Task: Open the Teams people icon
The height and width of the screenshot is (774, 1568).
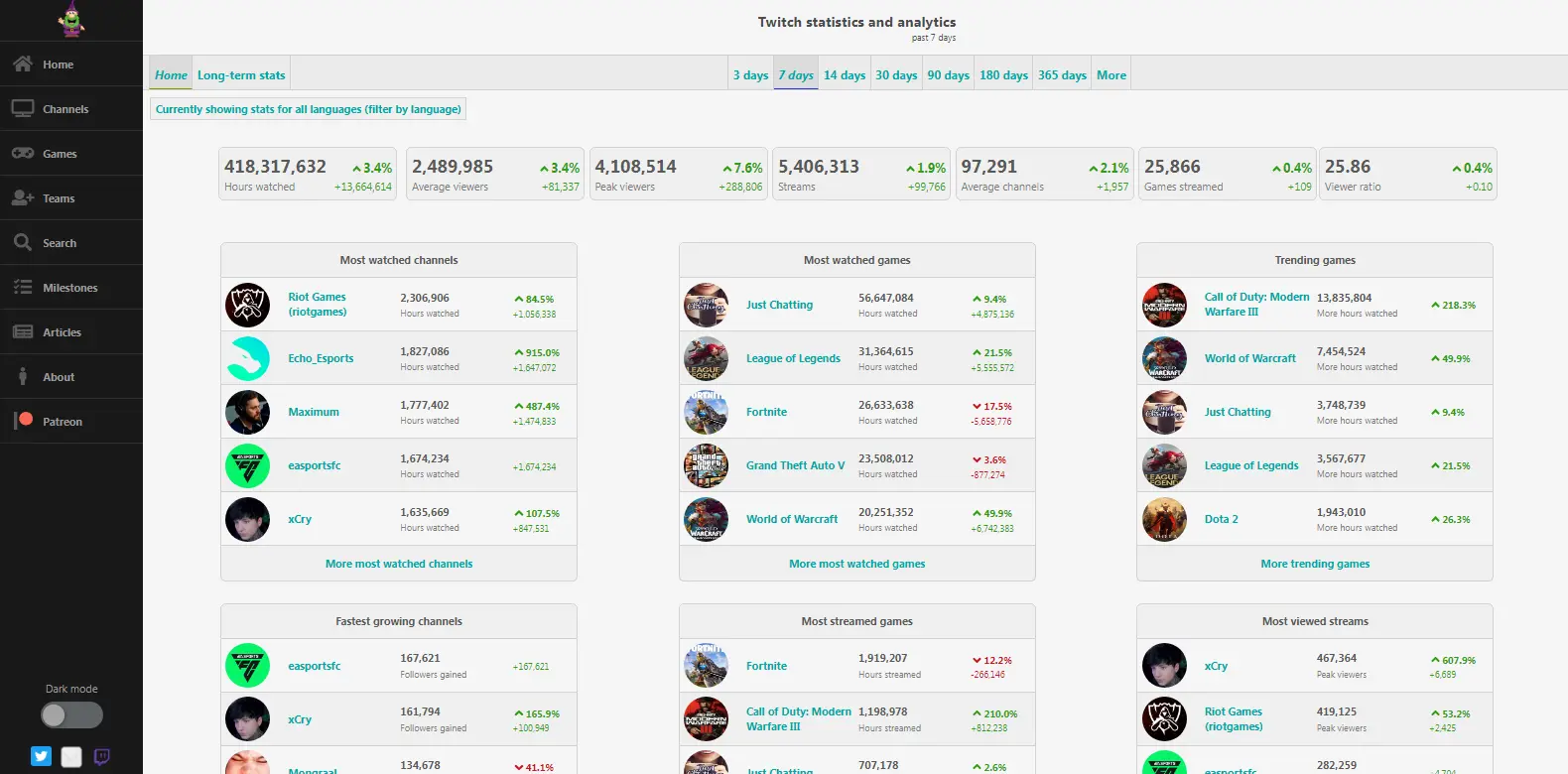Action: click(23, 197)
